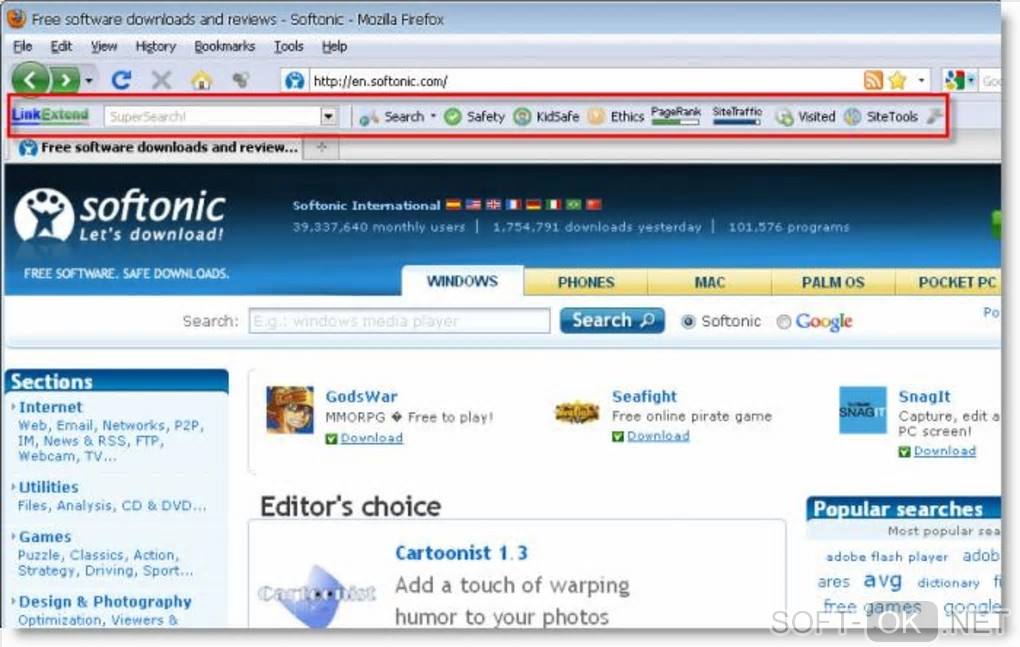Click Download link under Seafight

(658, 436)
